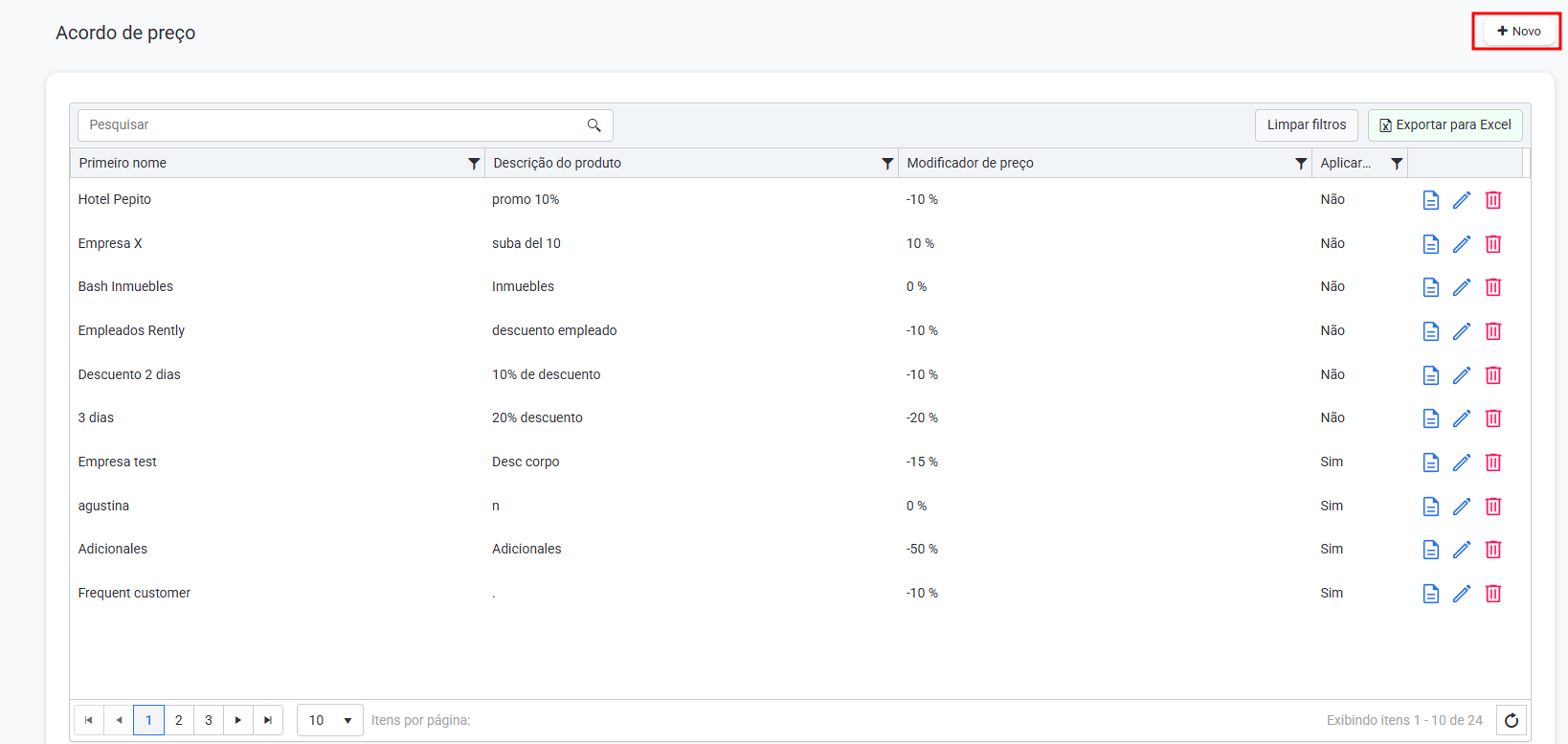1568x744 pixels.
Task: Click trash icon for Frequent customer
Action: (x=1492, y=594)
